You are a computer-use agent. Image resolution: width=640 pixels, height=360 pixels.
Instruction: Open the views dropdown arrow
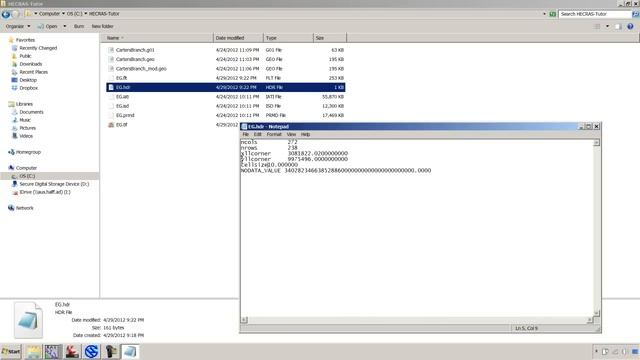click(607, 27)
